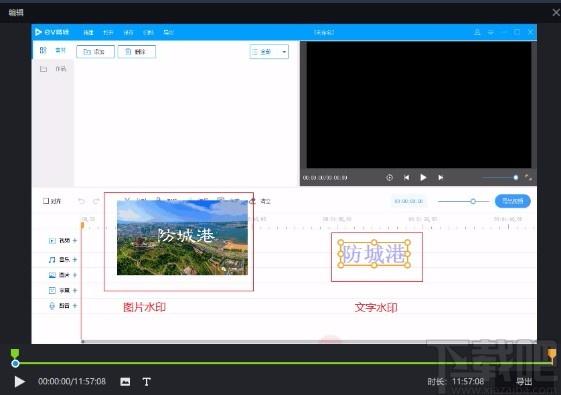Screen dimensions: 561x395
Task: Add a text watermark with the T icon
Action: coord(146,382)
